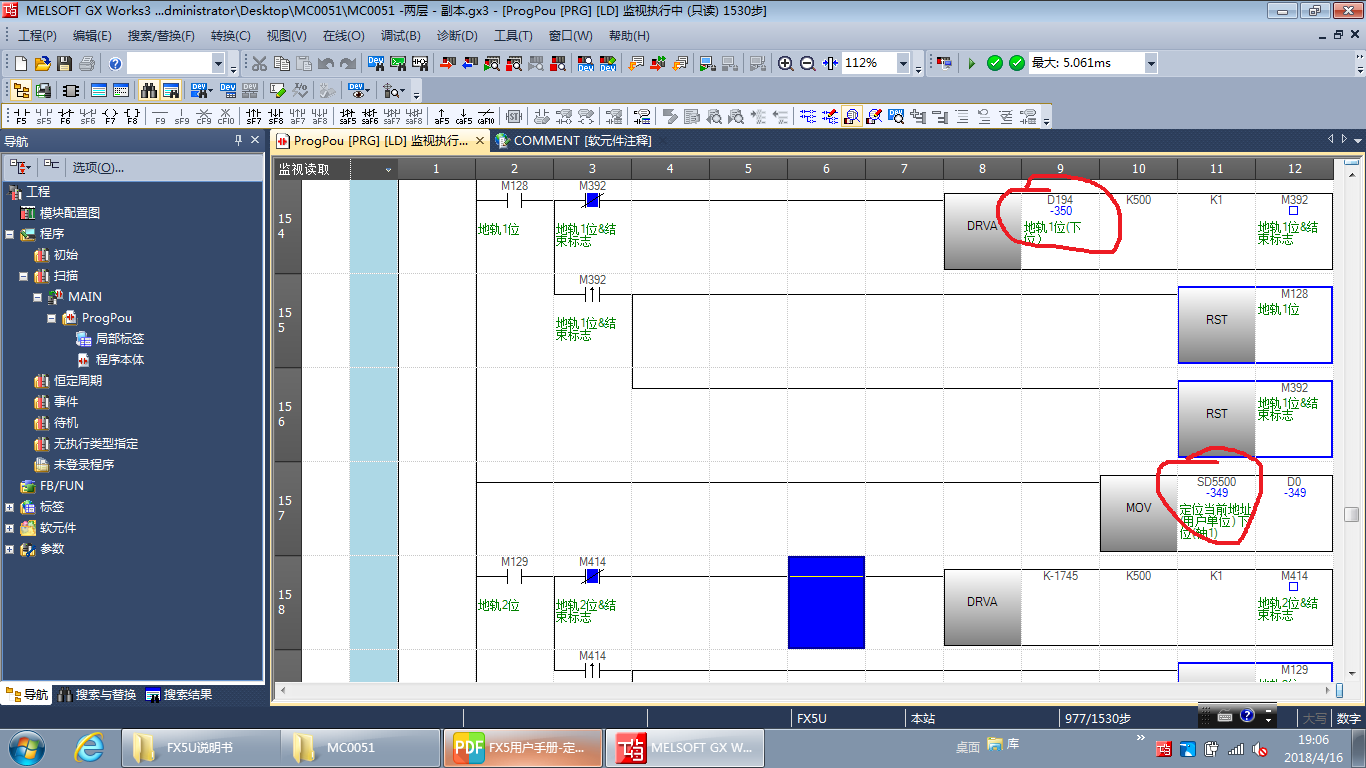Toggle the navigation pane pin
Image resolution: width=1366 pixels, height=768 pixels.
click(x=238, y=141)
